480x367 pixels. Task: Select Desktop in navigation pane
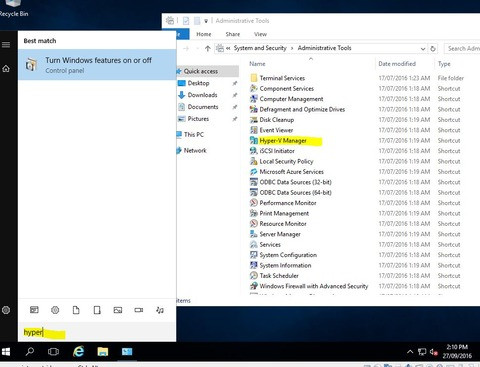(198, 83)
